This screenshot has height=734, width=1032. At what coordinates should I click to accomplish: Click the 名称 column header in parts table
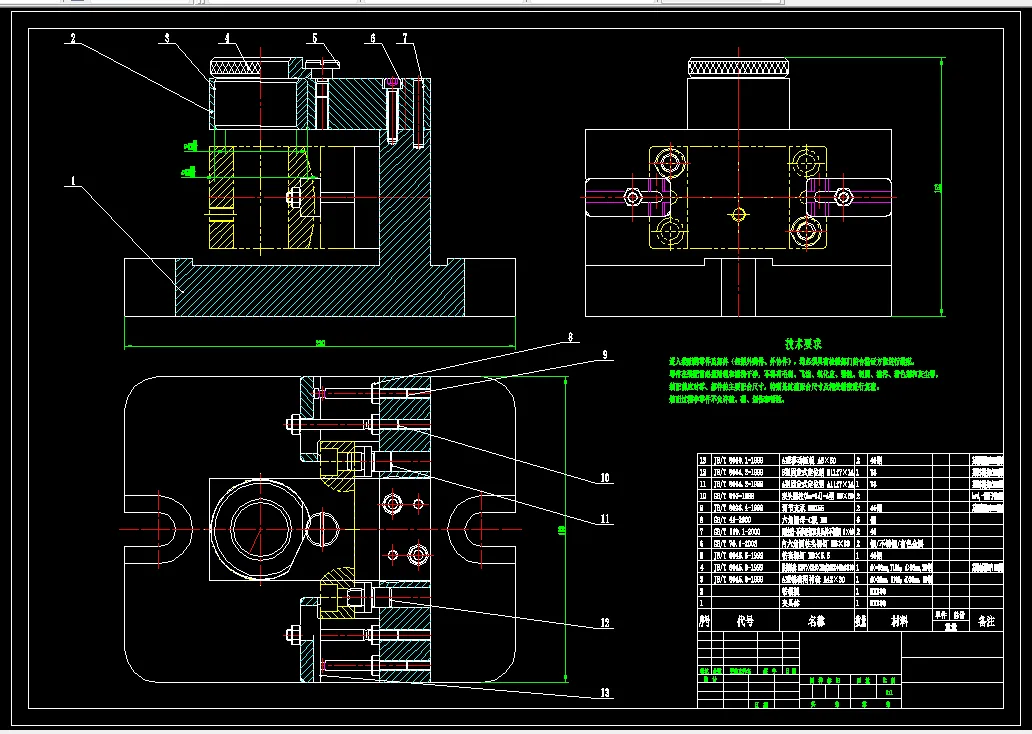pyautogui.click(x=816, y=621)
